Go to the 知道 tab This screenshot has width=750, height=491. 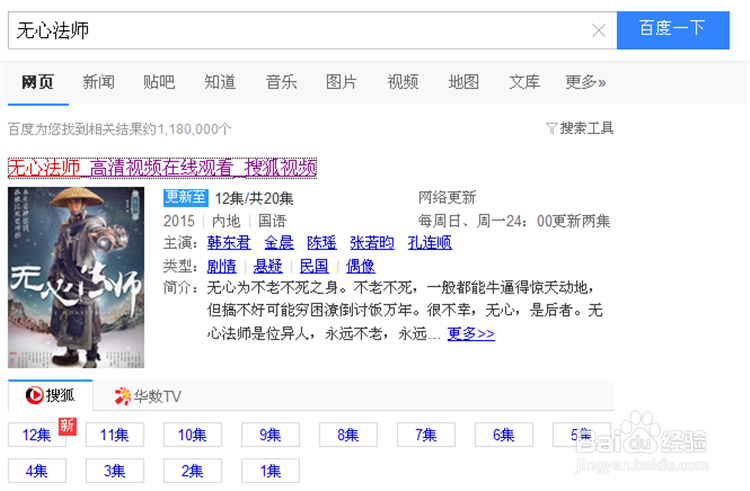pos(220,82)
